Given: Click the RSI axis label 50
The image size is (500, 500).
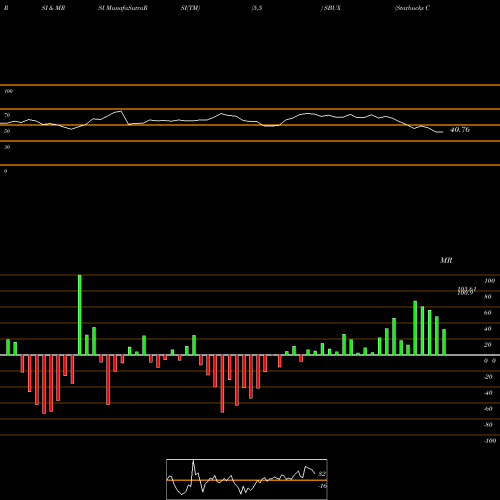Looking at the screenshot, I should point(7,131).
